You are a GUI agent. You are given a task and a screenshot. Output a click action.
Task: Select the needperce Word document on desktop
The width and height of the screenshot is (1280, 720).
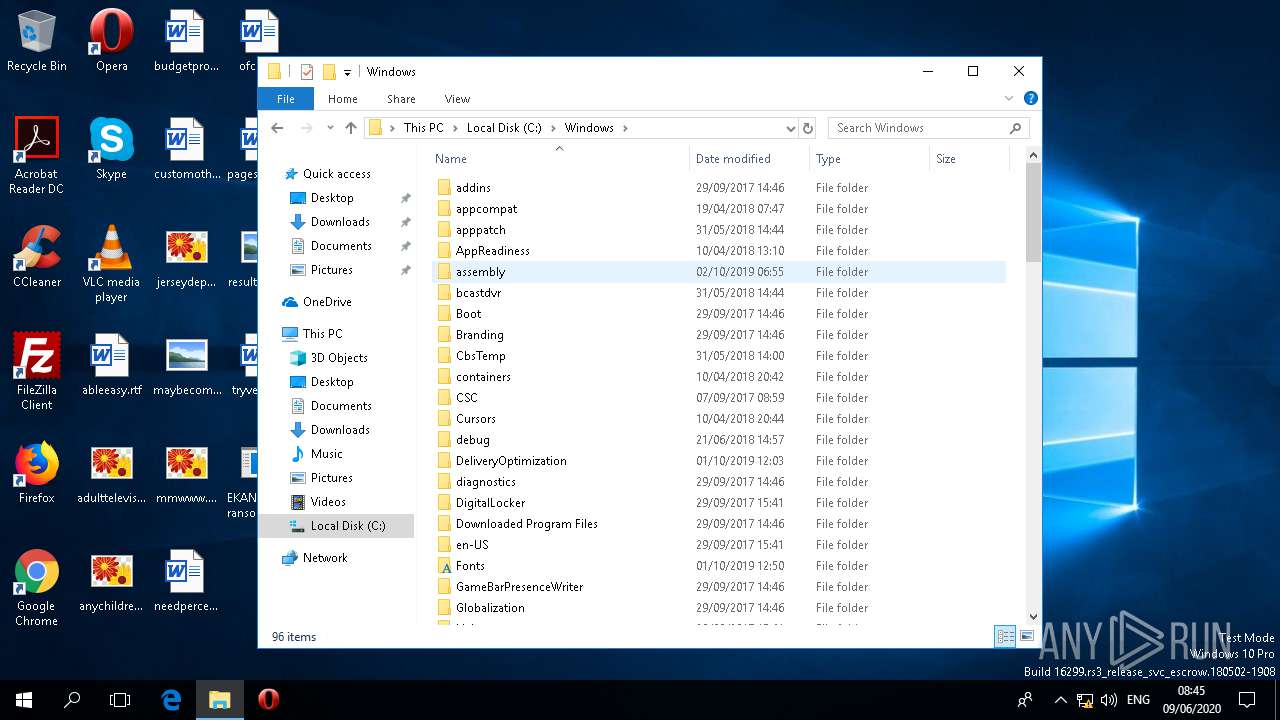pos(186,582)
